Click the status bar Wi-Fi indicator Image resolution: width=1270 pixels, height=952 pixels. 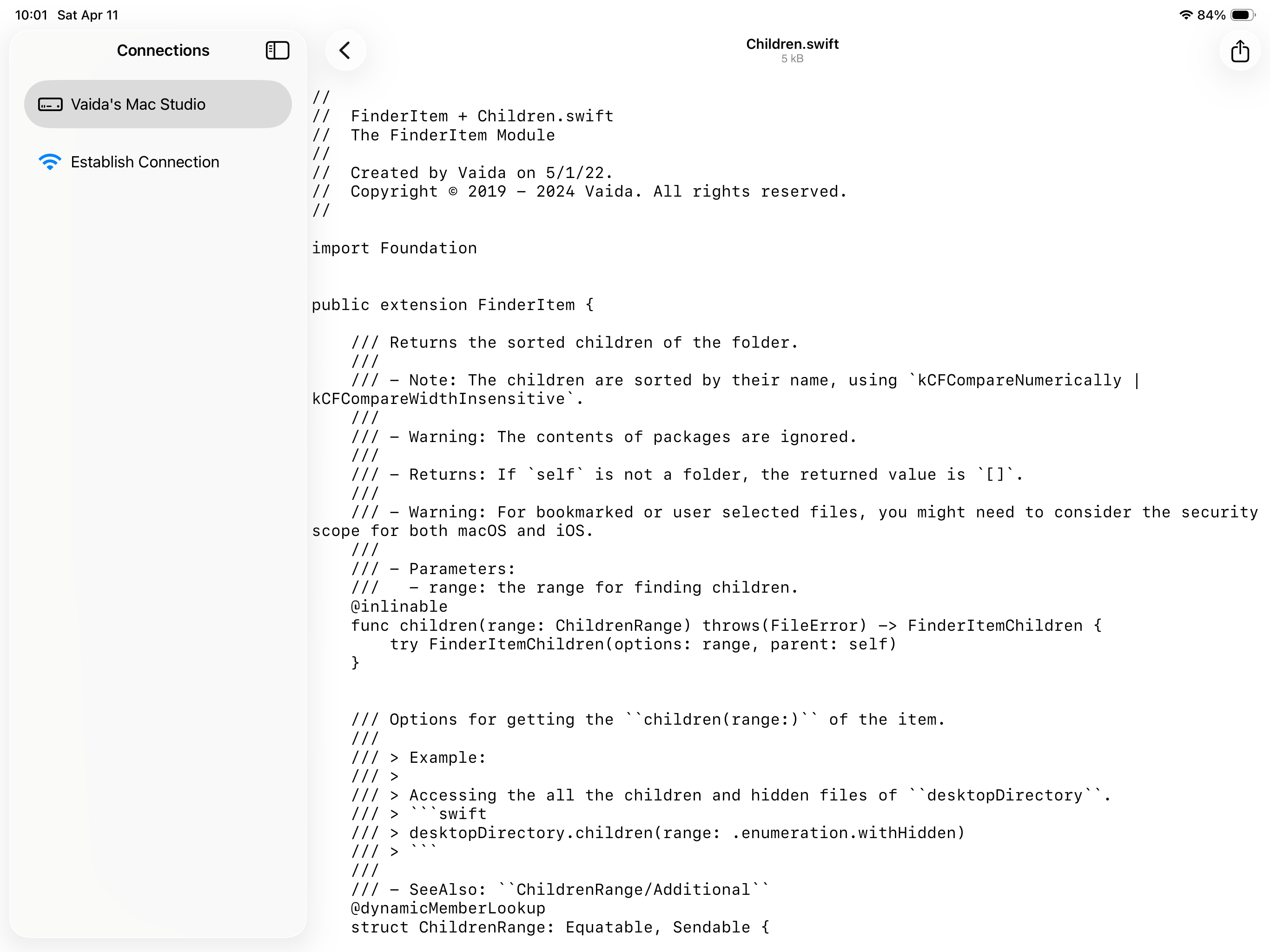pos(1185,15)
